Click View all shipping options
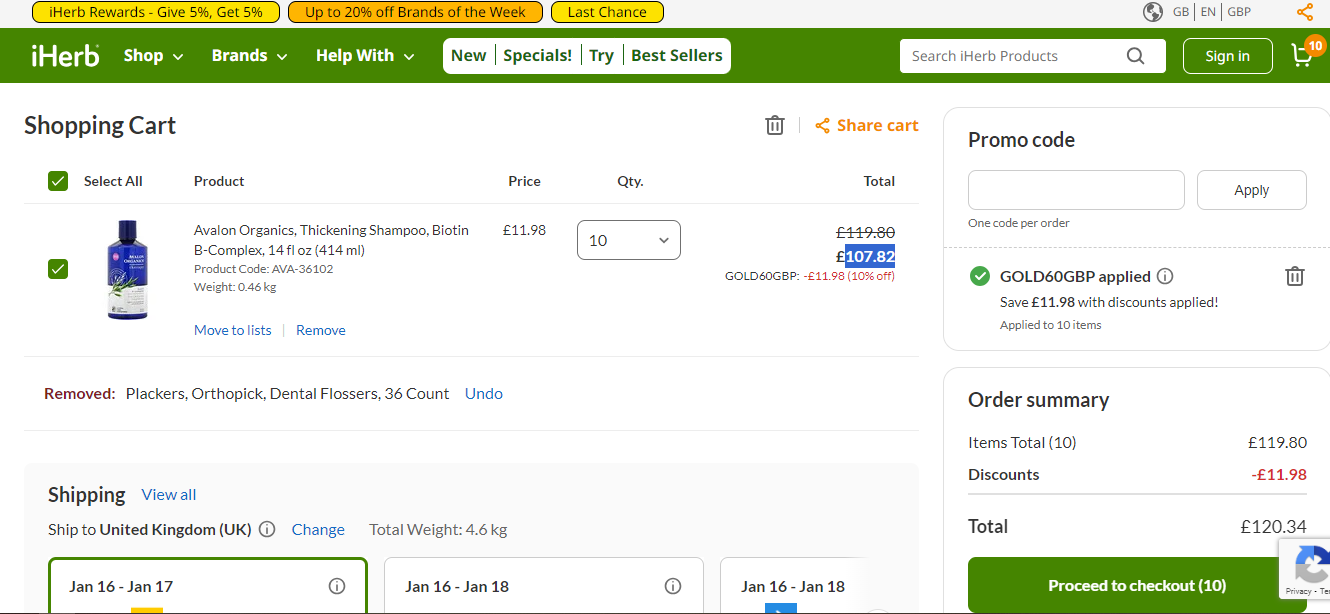Viewport: 1330px width, 614px height. click(169, 494)
